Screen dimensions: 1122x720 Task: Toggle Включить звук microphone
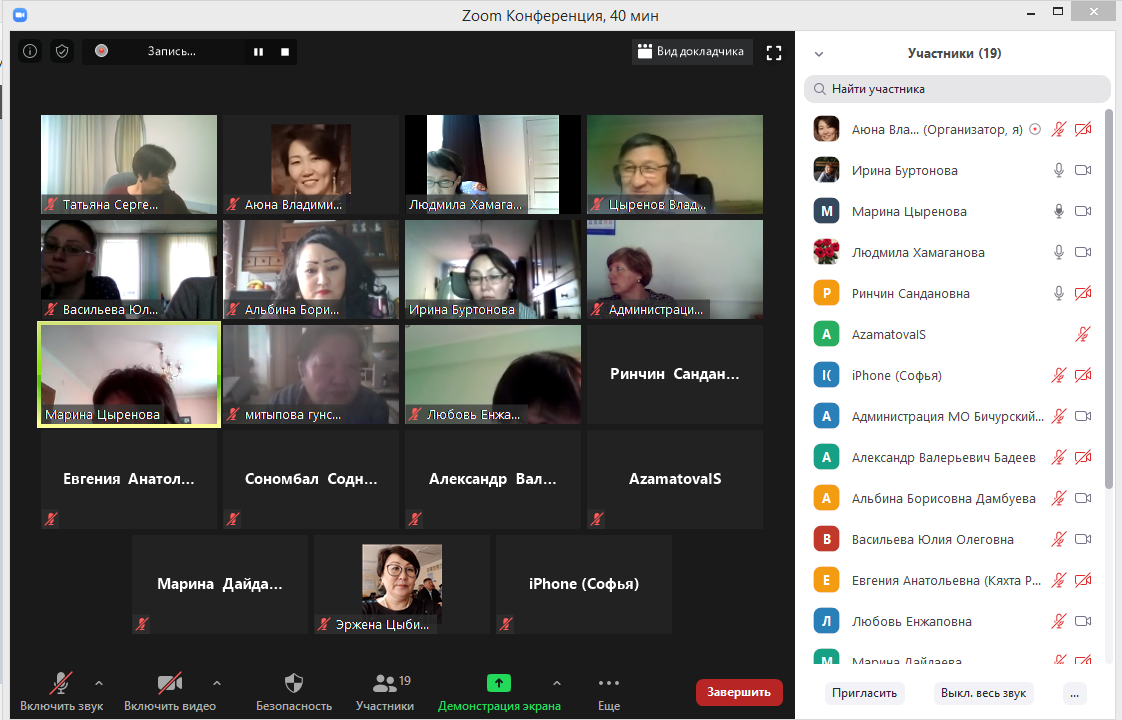click(61, 684)
